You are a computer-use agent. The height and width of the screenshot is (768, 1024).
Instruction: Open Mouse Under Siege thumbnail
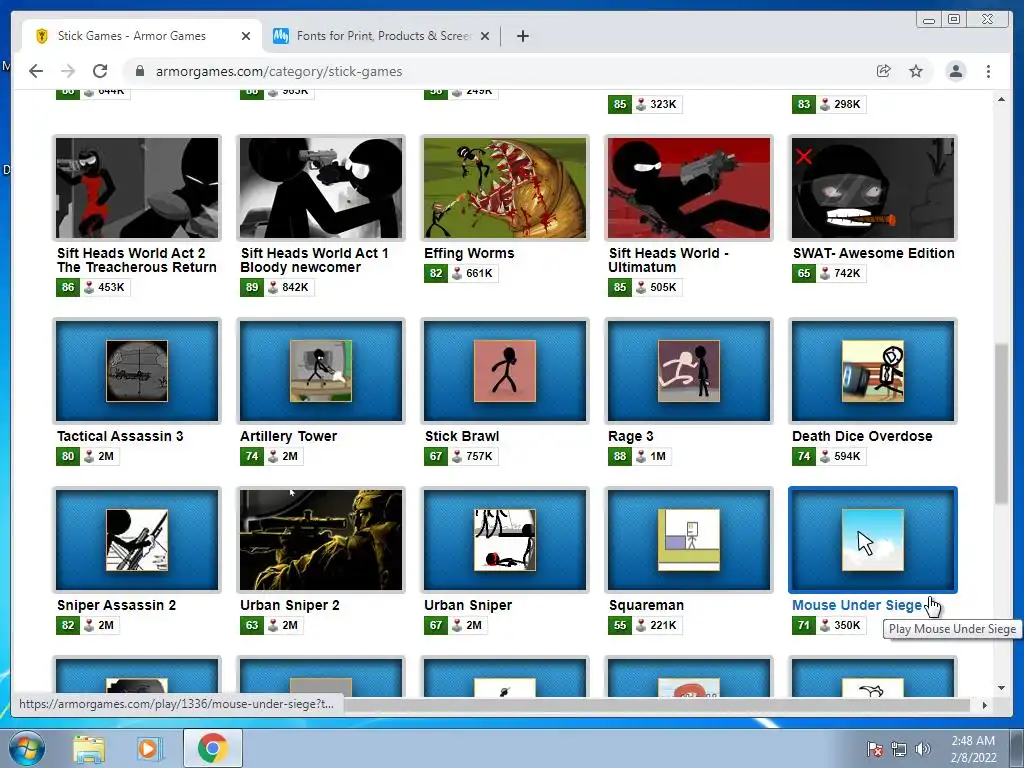(873, 540)
